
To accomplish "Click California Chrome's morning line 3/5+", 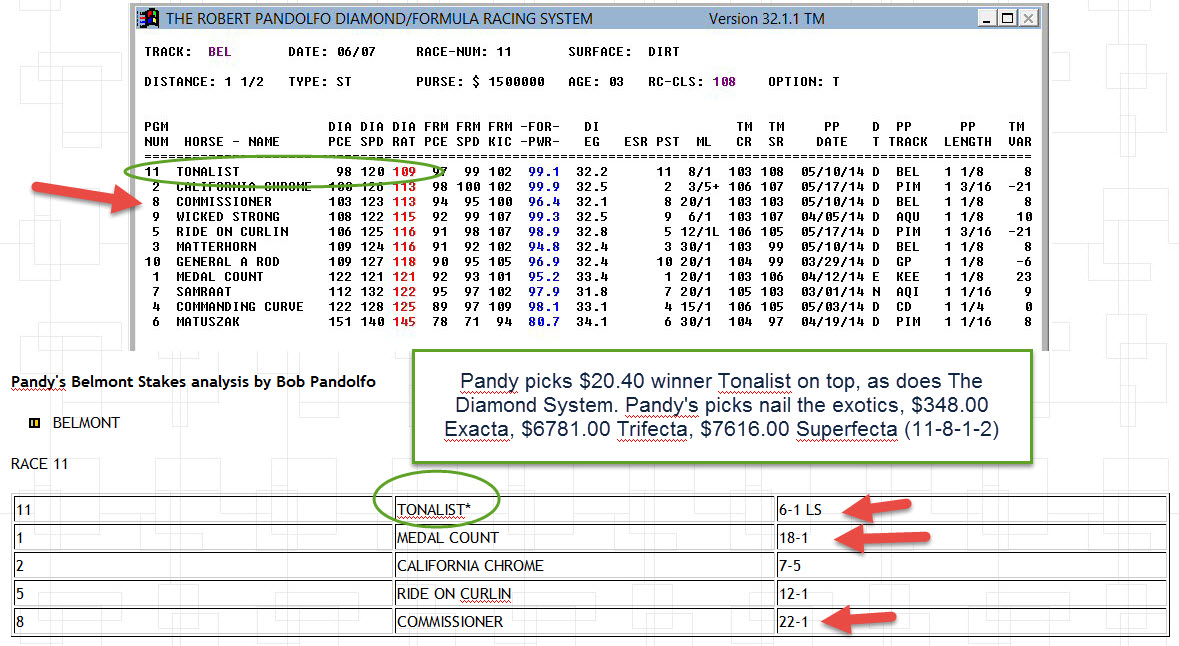I will click(x=703, y=187).
